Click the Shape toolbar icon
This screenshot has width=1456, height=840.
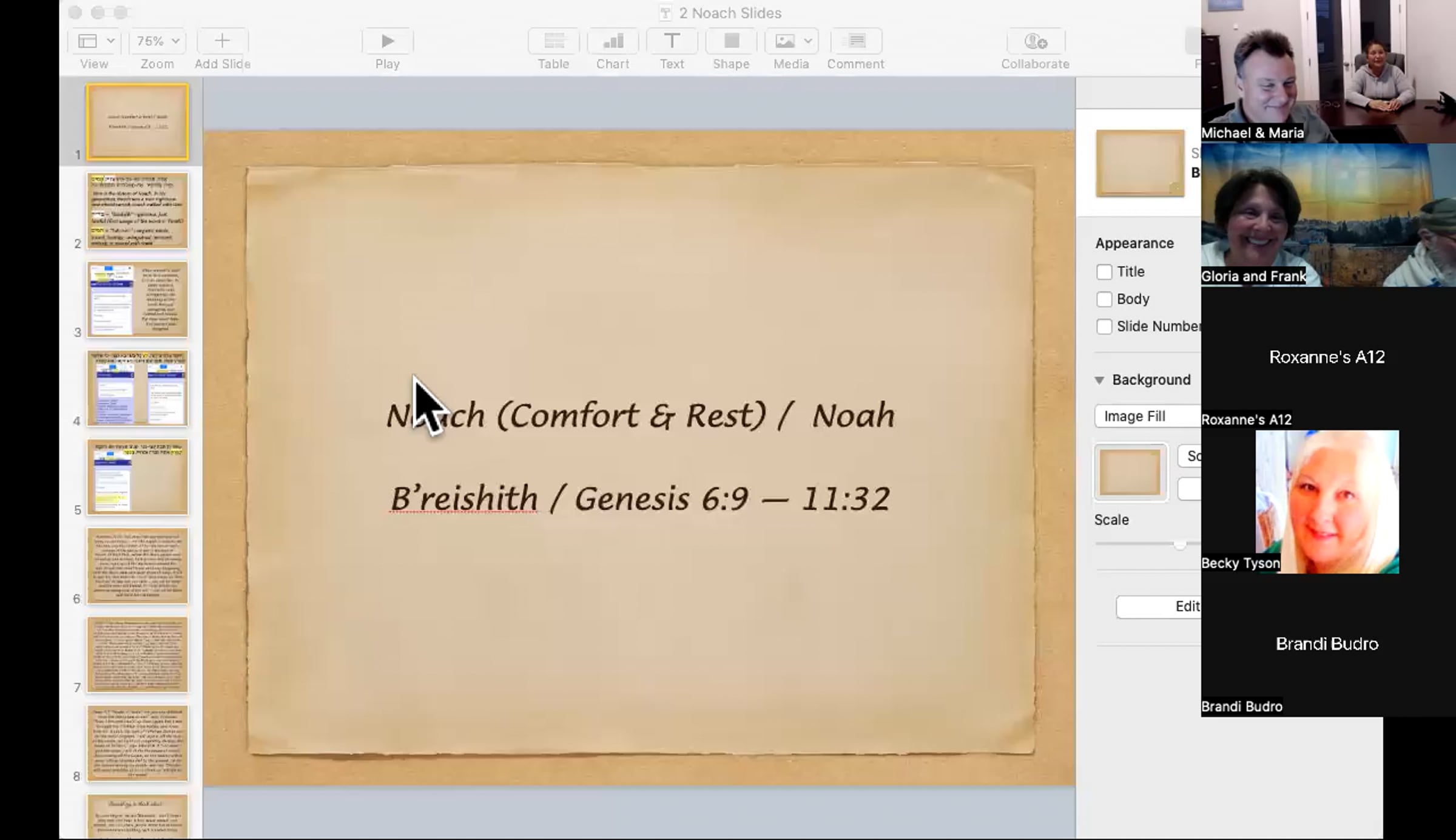coord(731,41)
